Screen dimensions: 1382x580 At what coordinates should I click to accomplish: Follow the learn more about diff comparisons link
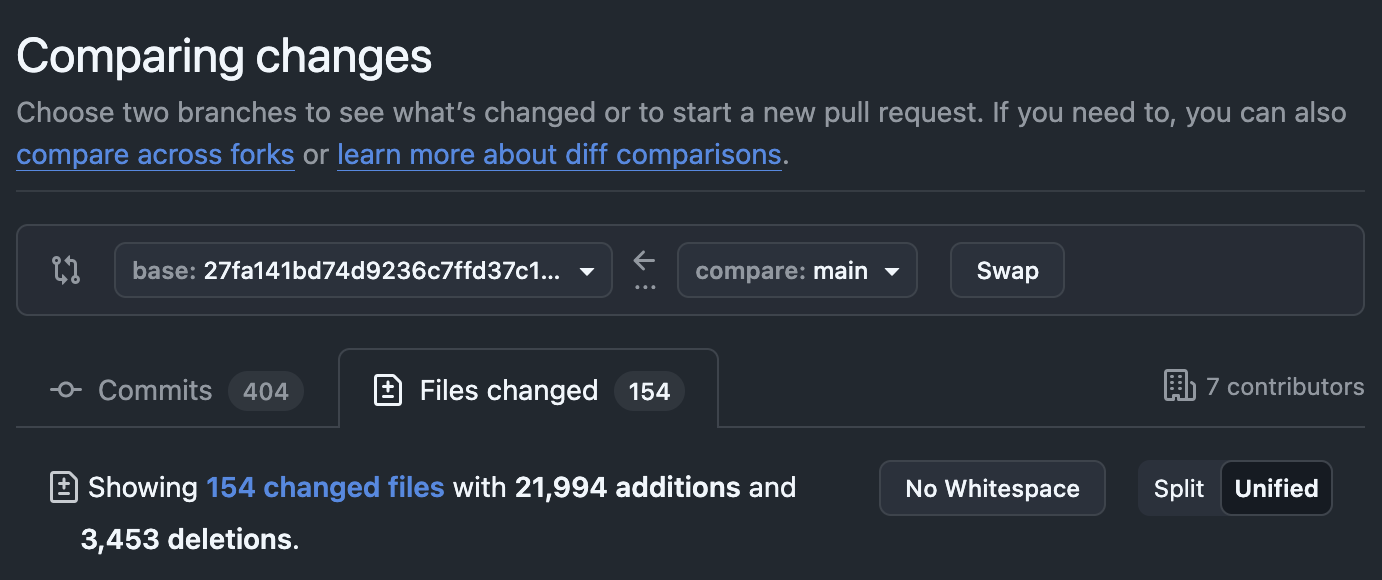point(559,154)
